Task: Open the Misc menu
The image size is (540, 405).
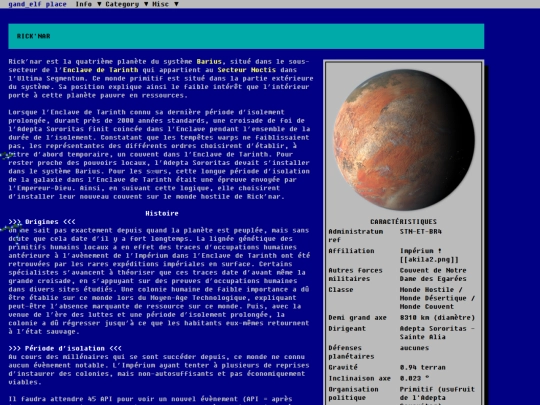Action: click(x=160, y=4)
